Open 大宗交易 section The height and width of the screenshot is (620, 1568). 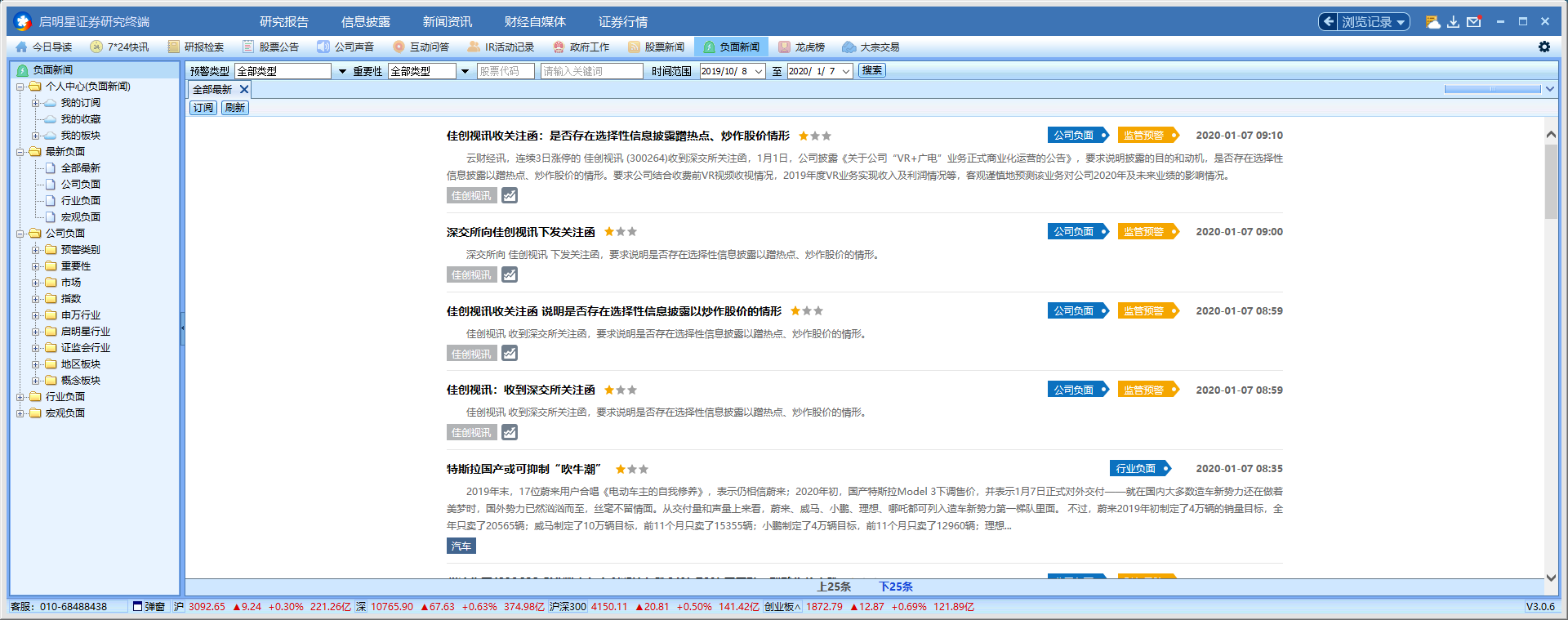(x=871, y=47)
